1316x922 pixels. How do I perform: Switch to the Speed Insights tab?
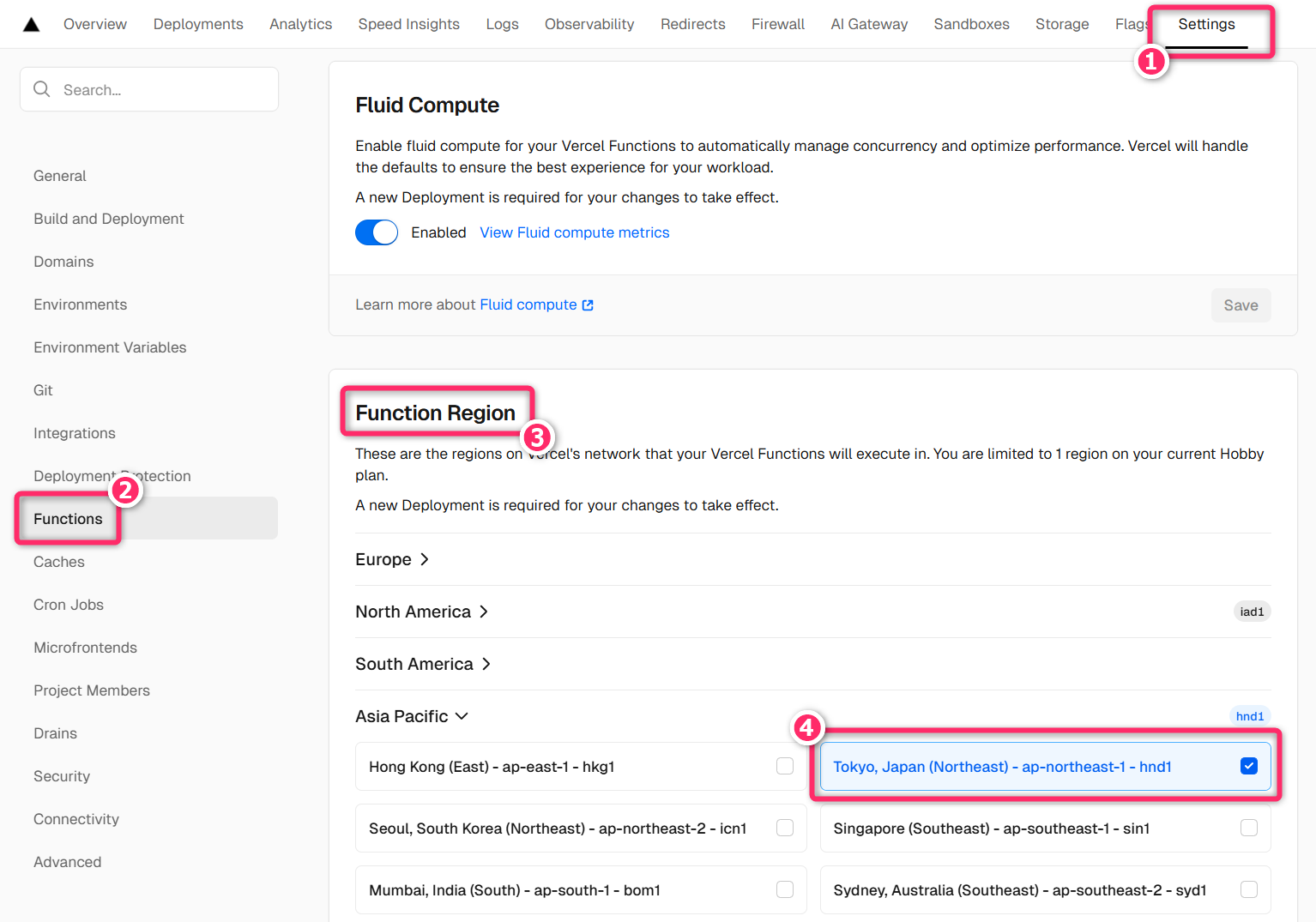408,24
